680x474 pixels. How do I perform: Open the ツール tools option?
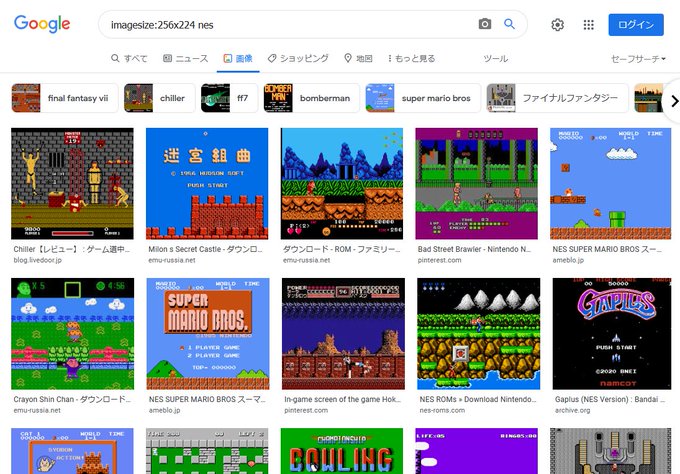pyautogui.click(x=496, y=59)
